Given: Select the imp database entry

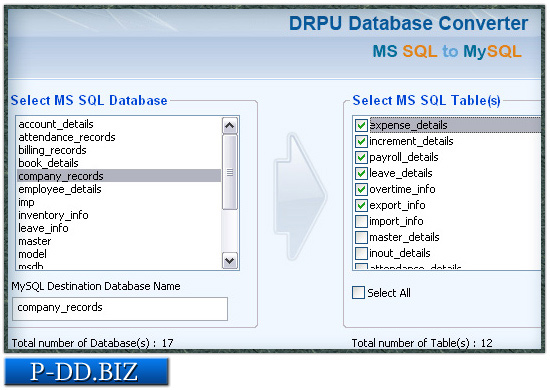Looking at the screenshot, I should [119, 202].
